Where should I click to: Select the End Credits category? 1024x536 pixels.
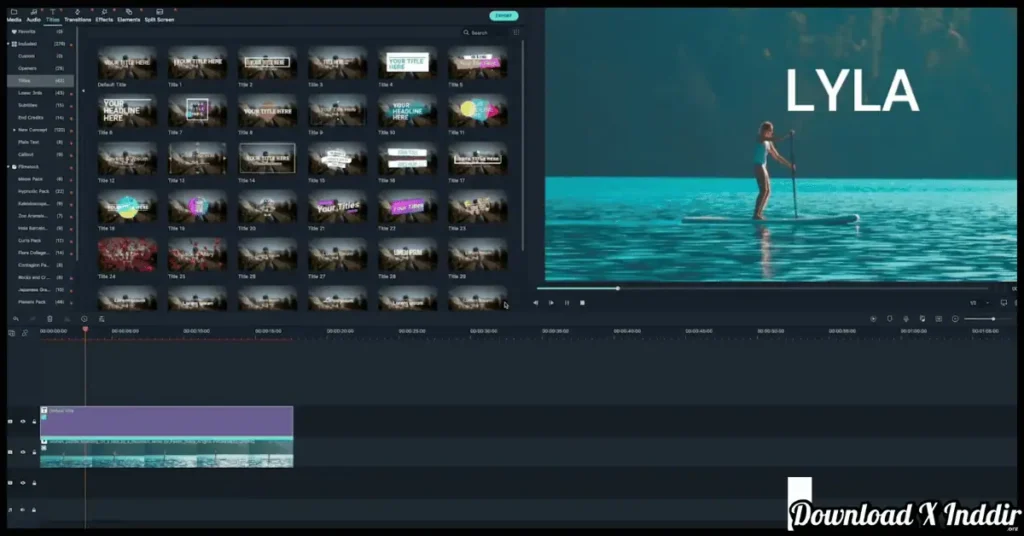coord(40,118)
